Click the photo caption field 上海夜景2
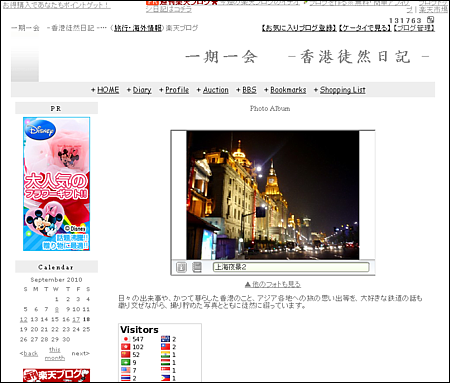The height and width of the screenshot is (383, 450). 291,267
